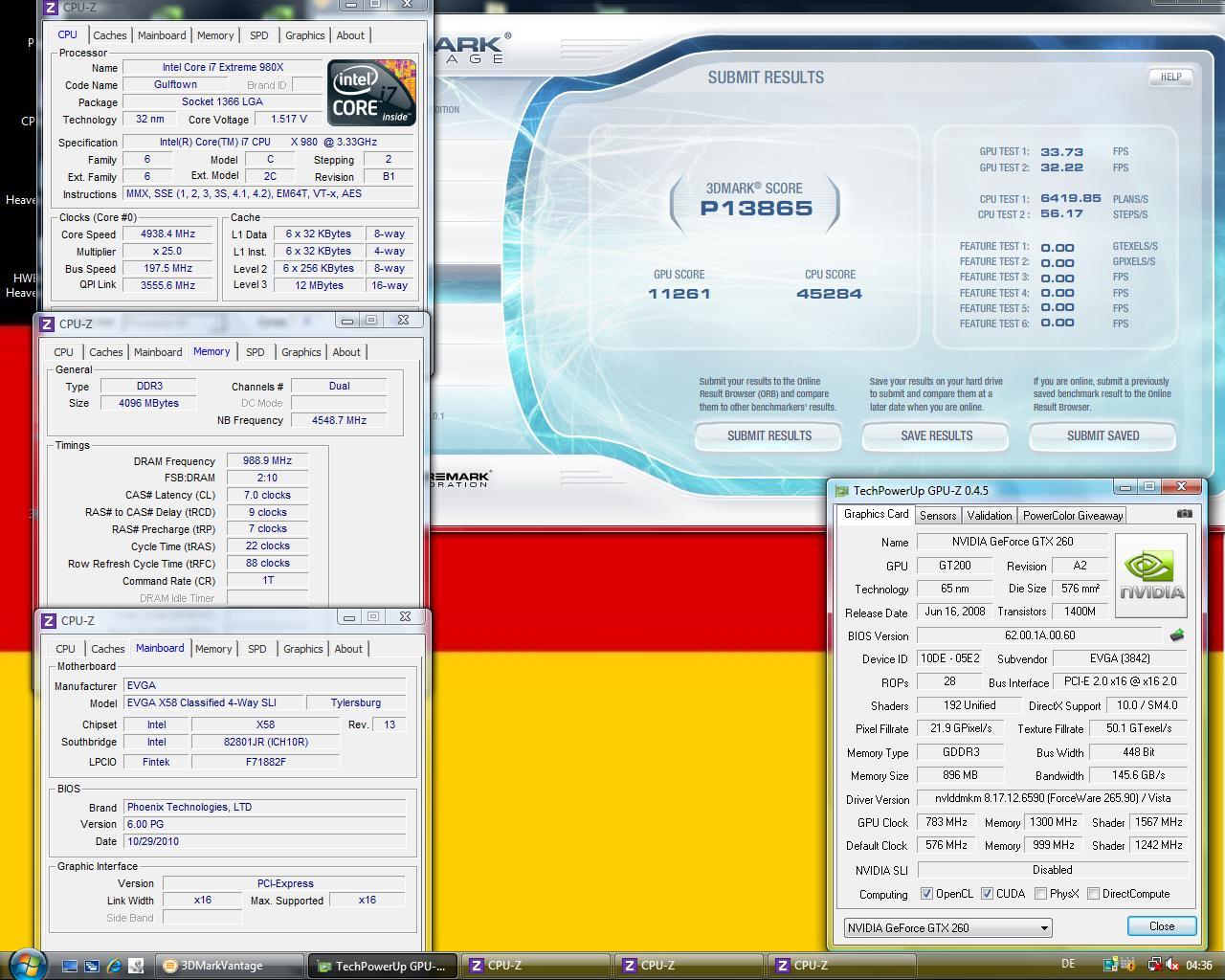This screenshot has height=980, width=1225.
Task: Click the GPU SCORE value 11261
Action: coord(679,294)
